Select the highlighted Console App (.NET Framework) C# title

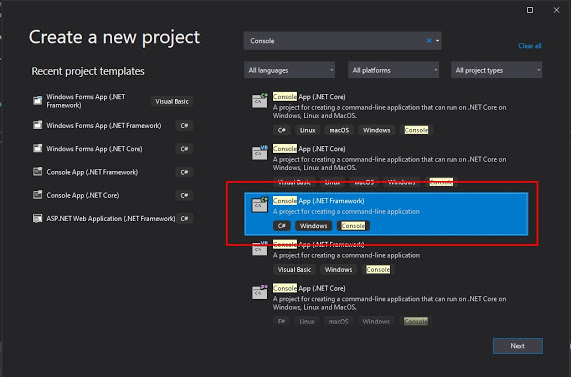(x=319, y=201)
